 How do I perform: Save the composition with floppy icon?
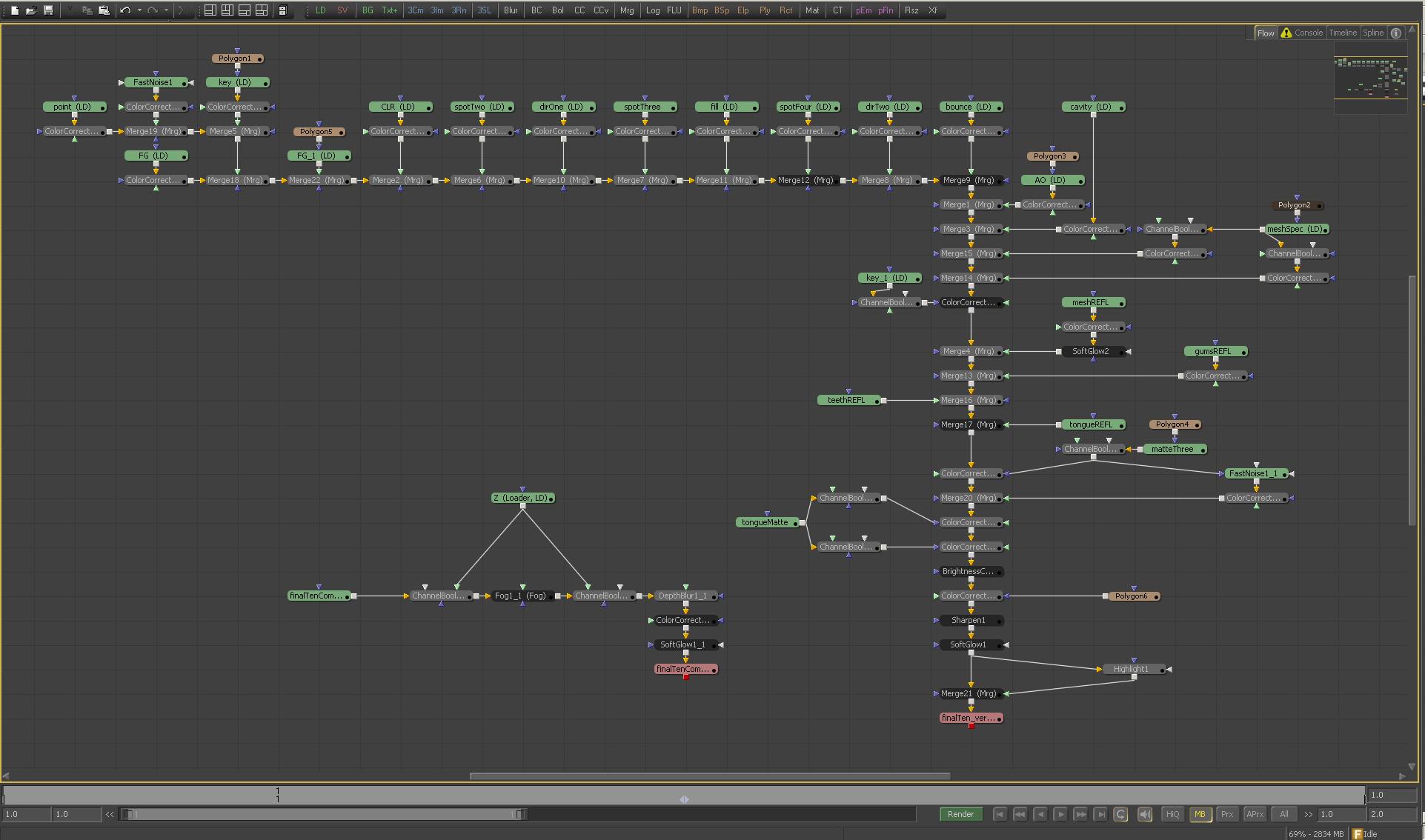coord(48,10)
